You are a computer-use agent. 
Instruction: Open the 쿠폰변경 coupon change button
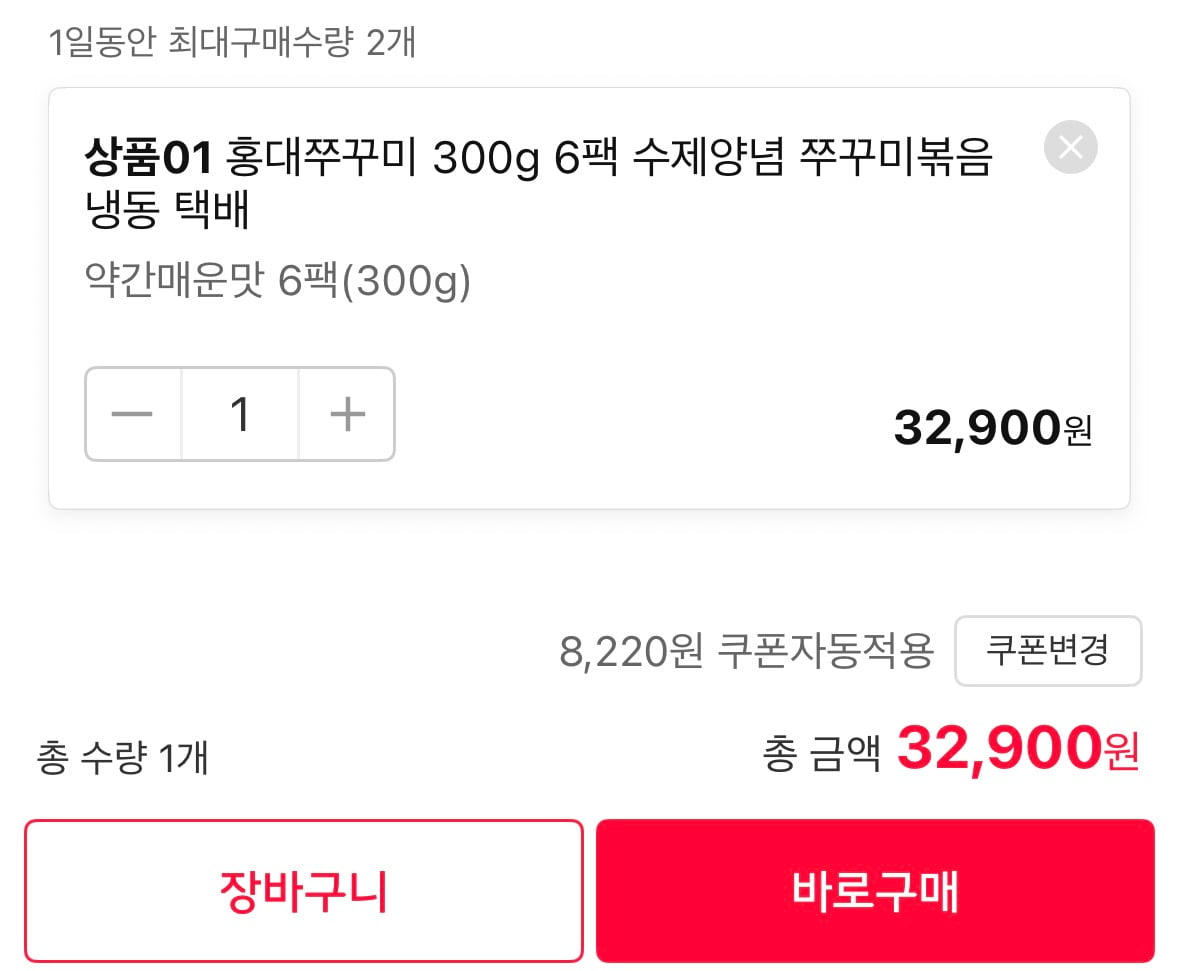point(1048,651)
